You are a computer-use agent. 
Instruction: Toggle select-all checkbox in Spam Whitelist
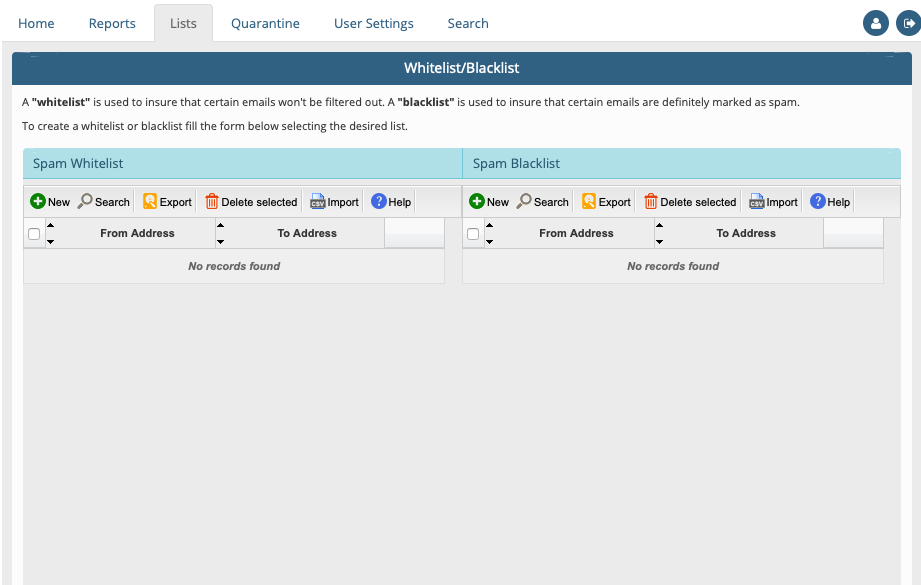34,234
